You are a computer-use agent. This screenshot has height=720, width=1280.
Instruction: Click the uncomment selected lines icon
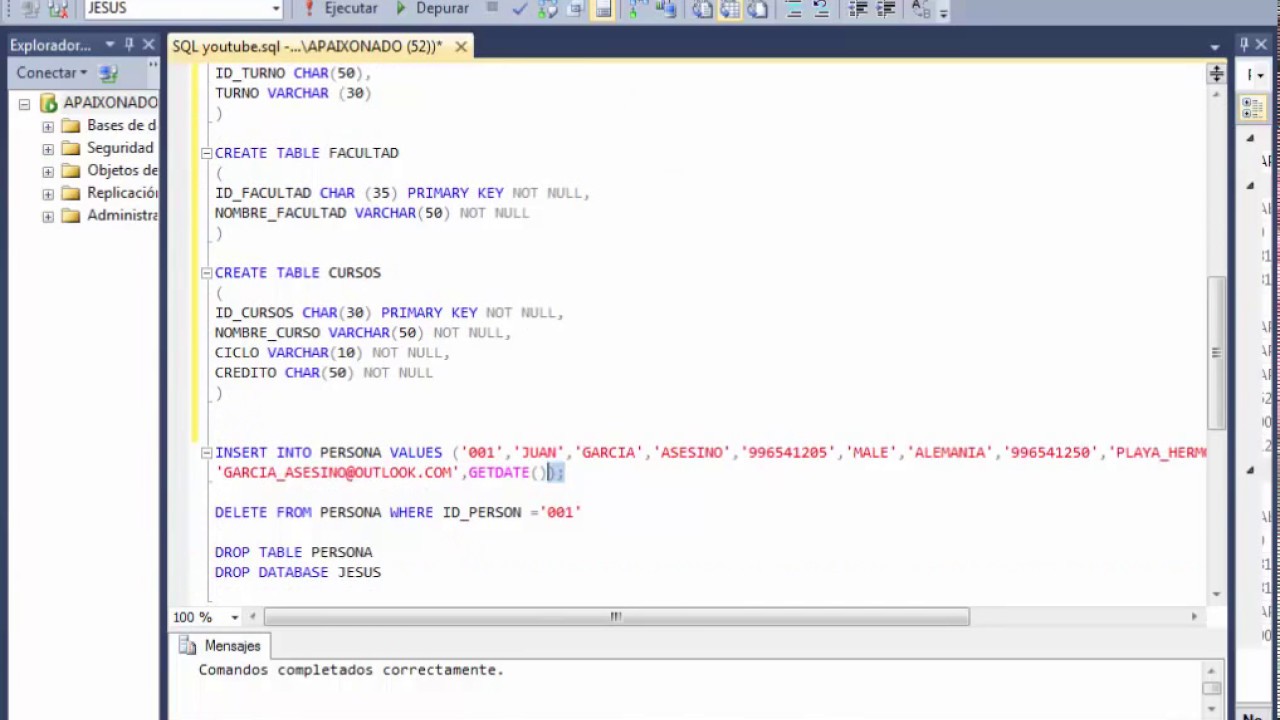[x=821, y=9]
